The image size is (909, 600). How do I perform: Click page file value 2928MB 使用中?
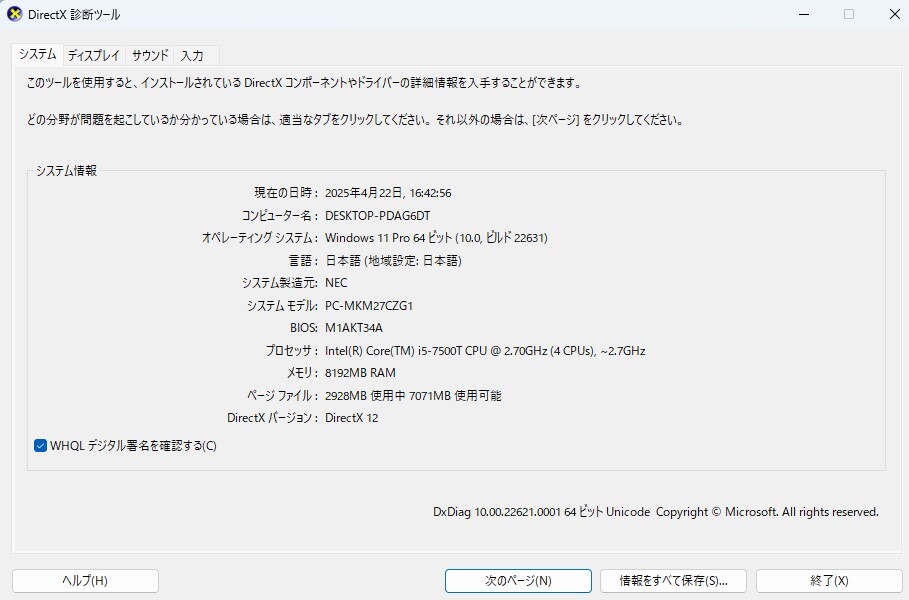413,395
